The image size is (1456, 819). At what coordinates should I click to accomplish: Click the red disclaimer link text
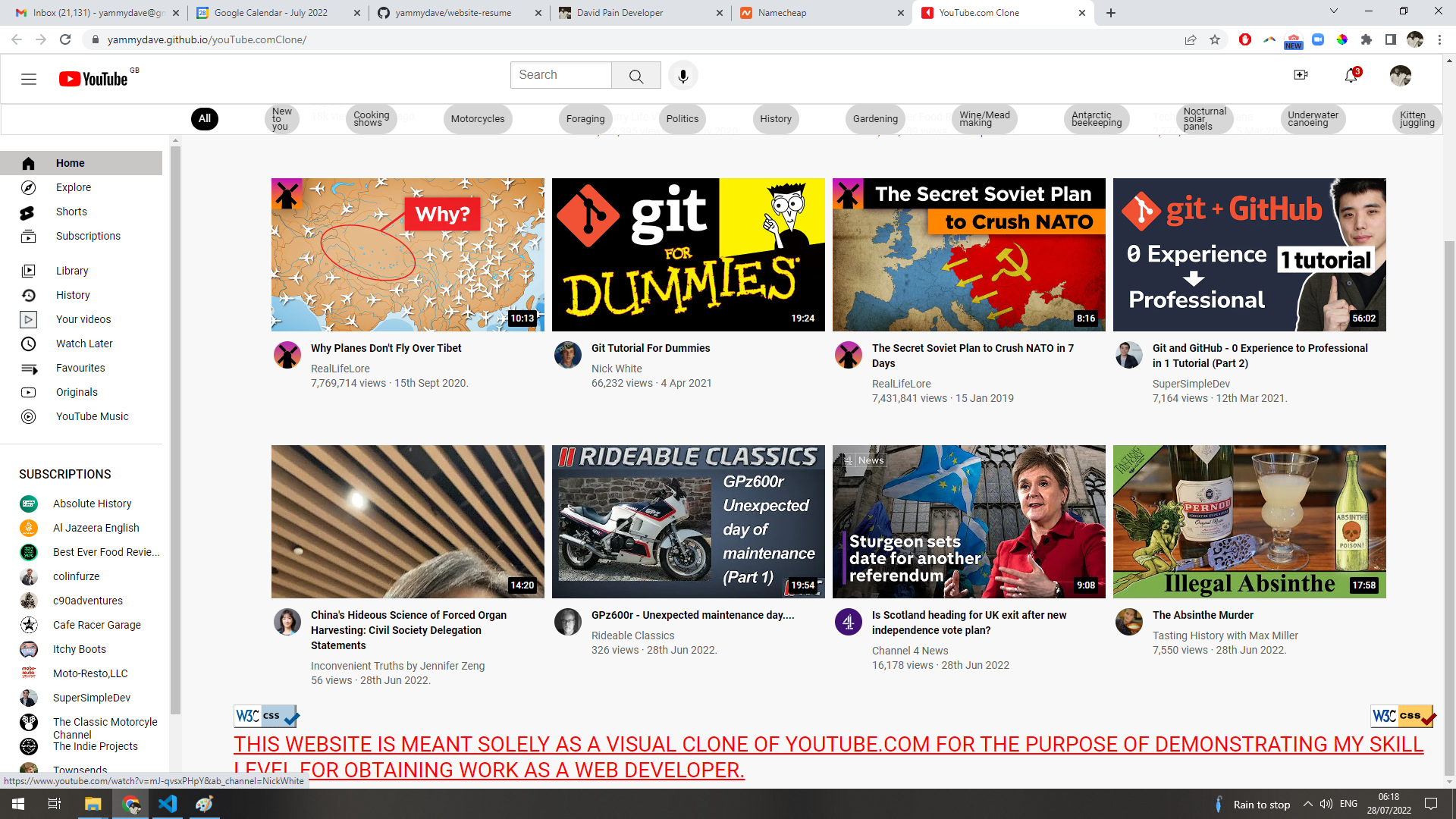coord(828,757)
